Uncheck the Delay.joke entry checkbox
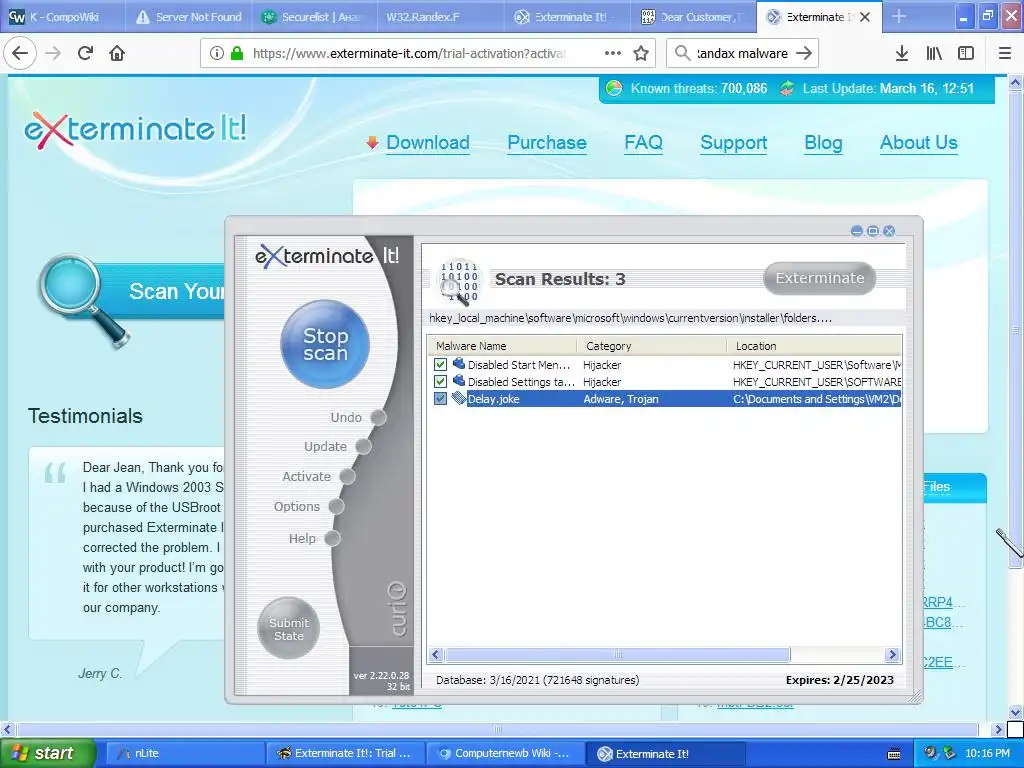 [440, 398]
